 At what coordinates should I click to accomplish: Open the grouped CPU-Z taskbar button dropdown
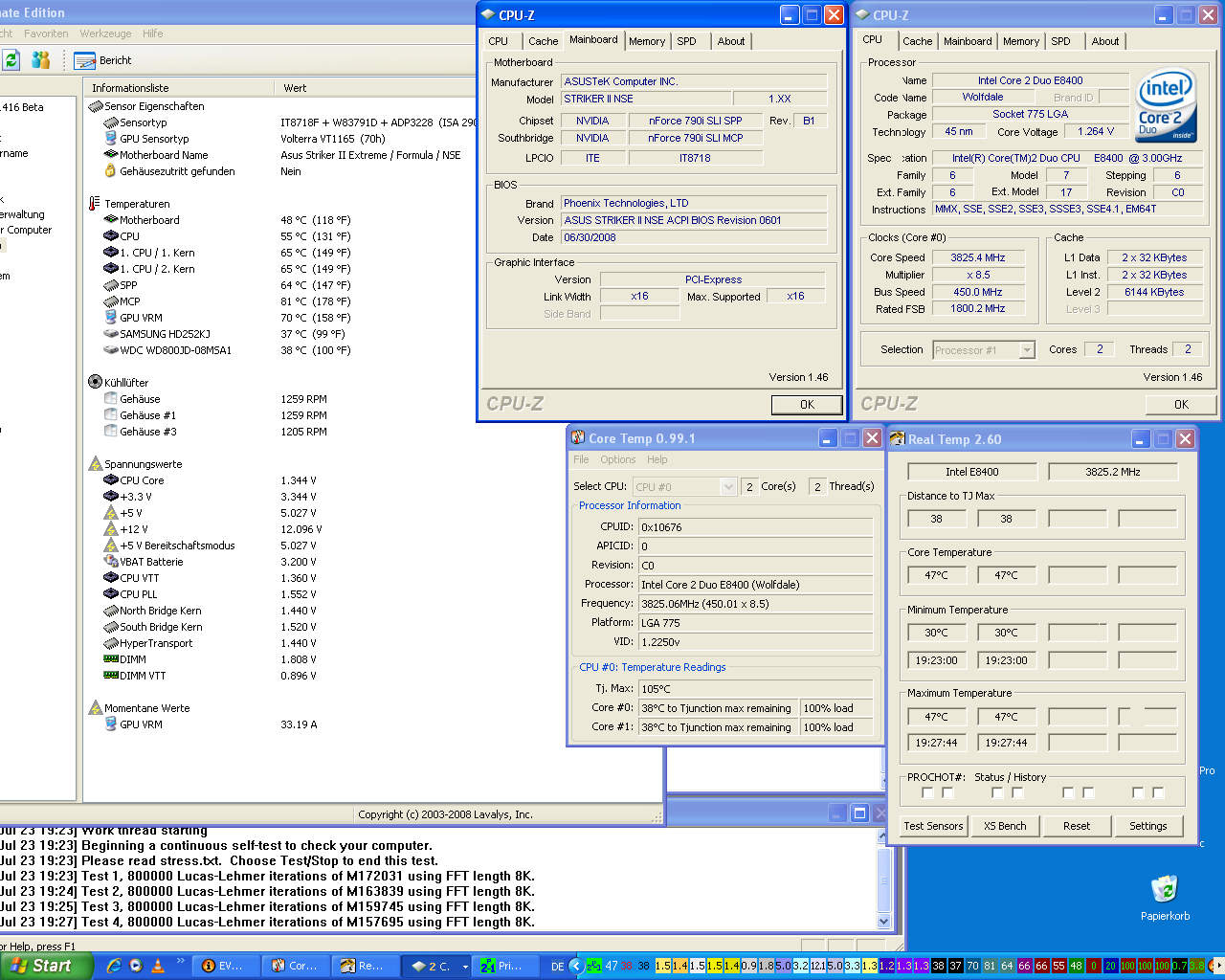point(465,967)
